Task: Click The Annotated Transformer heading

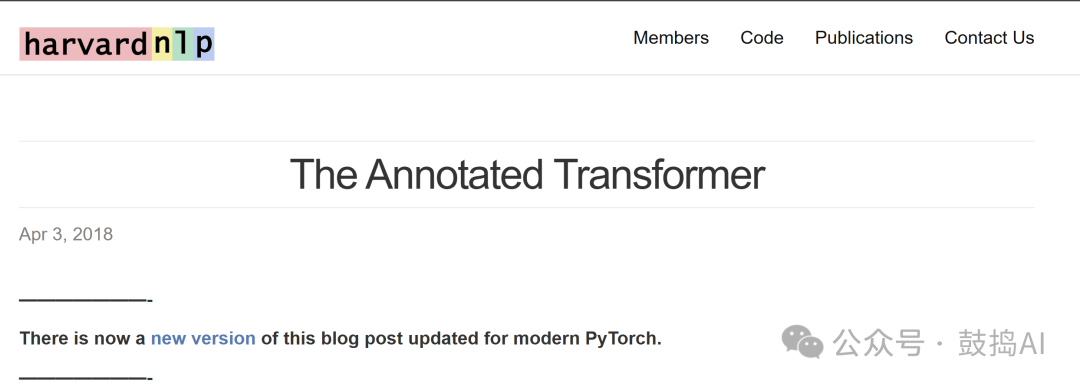Action: pyautogui.click(x=527, y=174)
